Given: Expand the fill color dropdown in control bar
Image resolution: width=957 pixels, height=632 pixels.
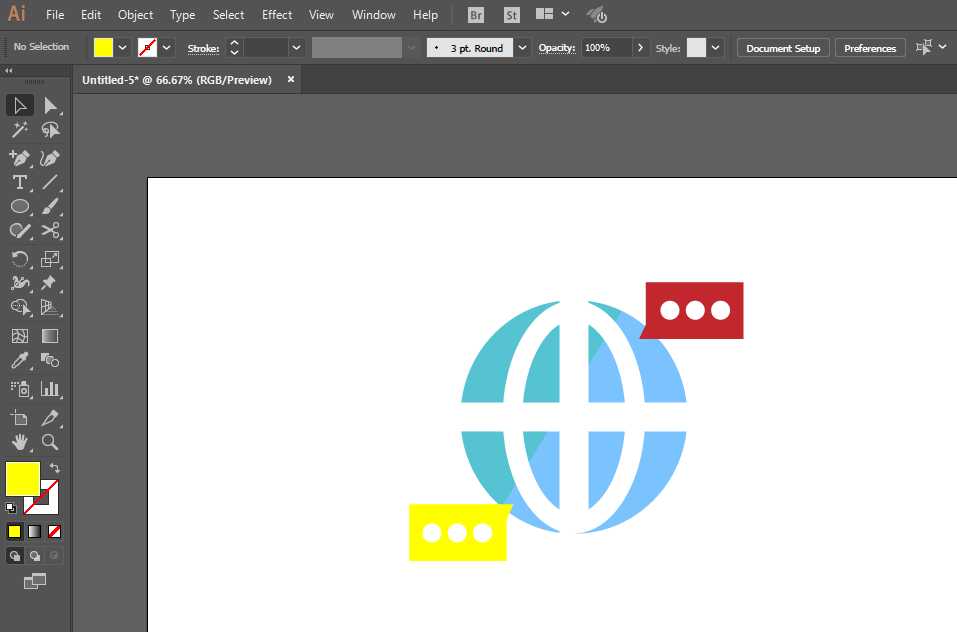Looking at the screenshot, I should point(123,48).
